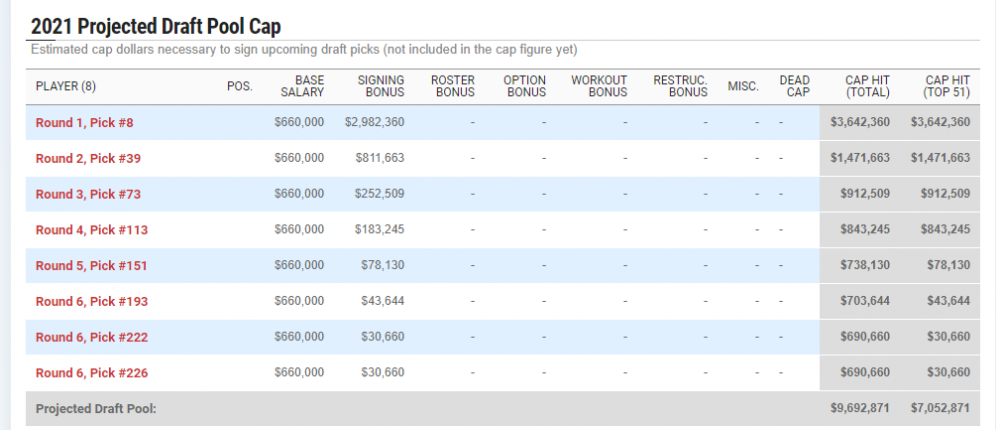This screenshot has width=1000, height=430.
Task: Open the Round 5, Pick #151 link
Action: (91, 266)
